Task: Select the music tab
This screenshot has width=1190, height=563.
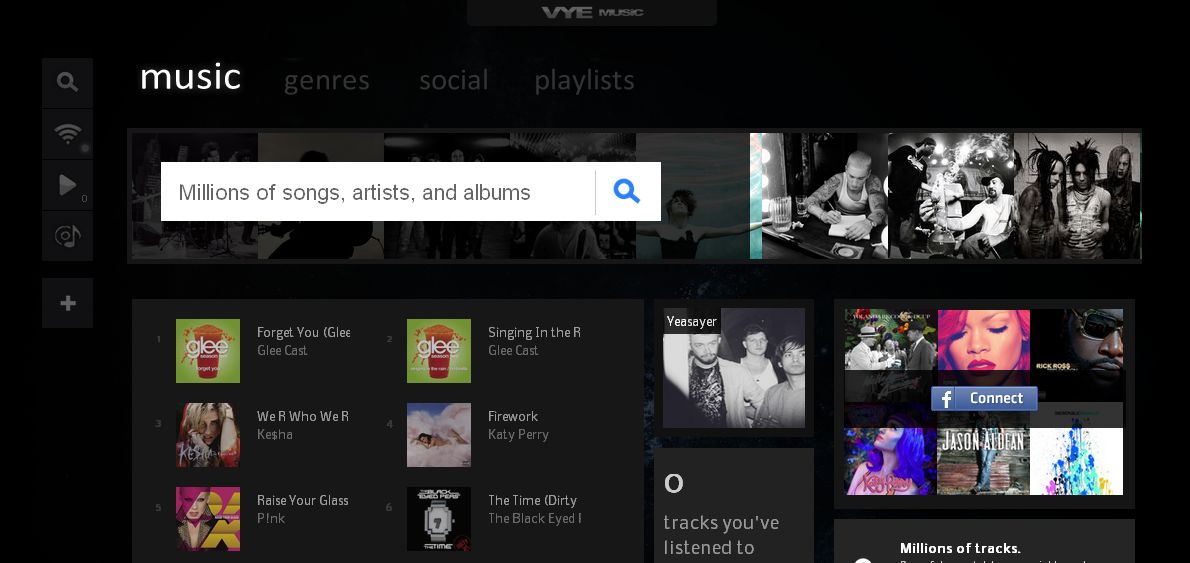Action: coord(190,77)
